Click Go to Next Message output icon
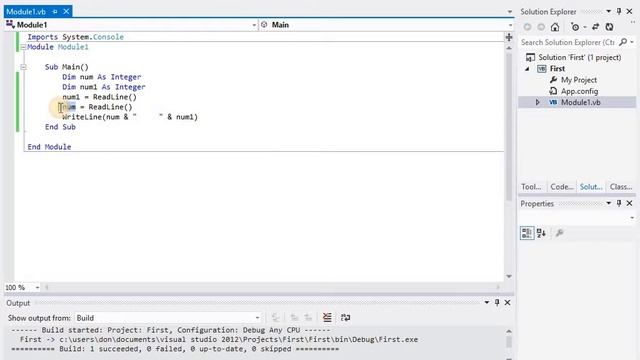This screenshot has width=640, height=360. (x=308, y=318)
